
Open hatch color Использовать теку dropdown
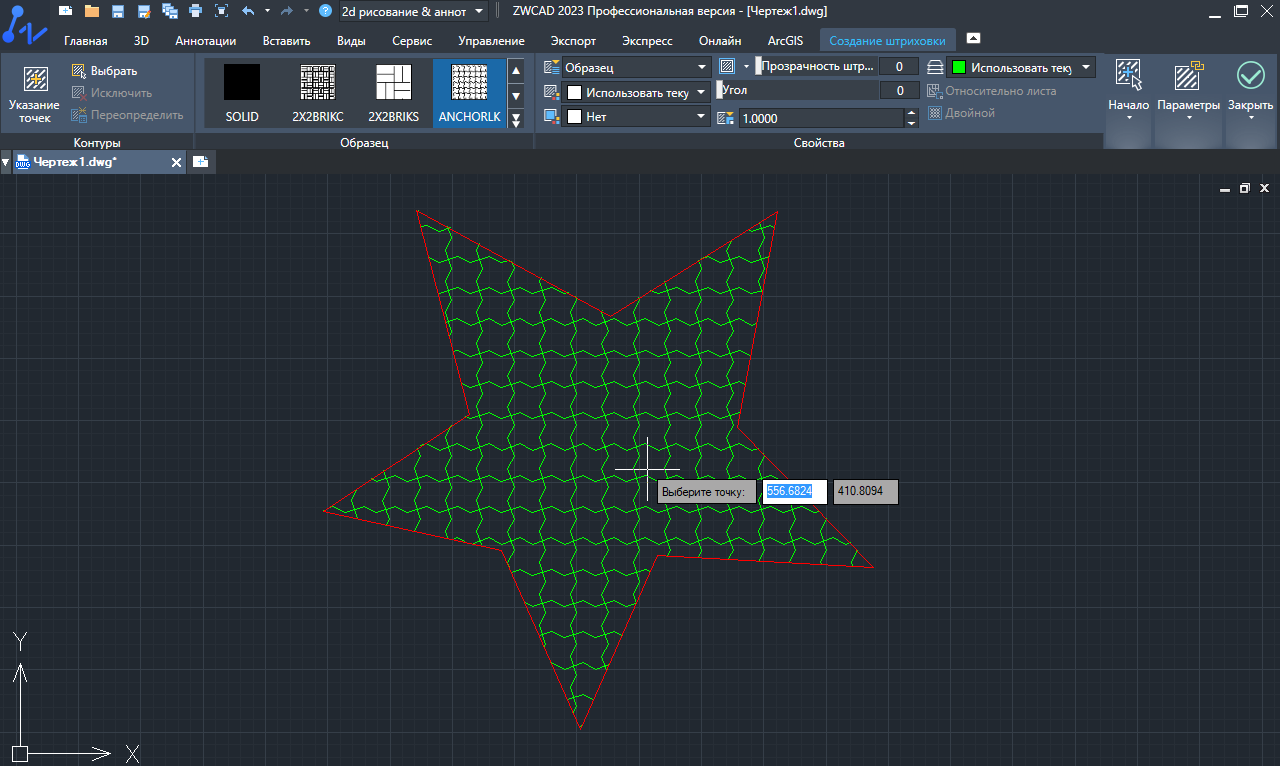tap(636, 92)
